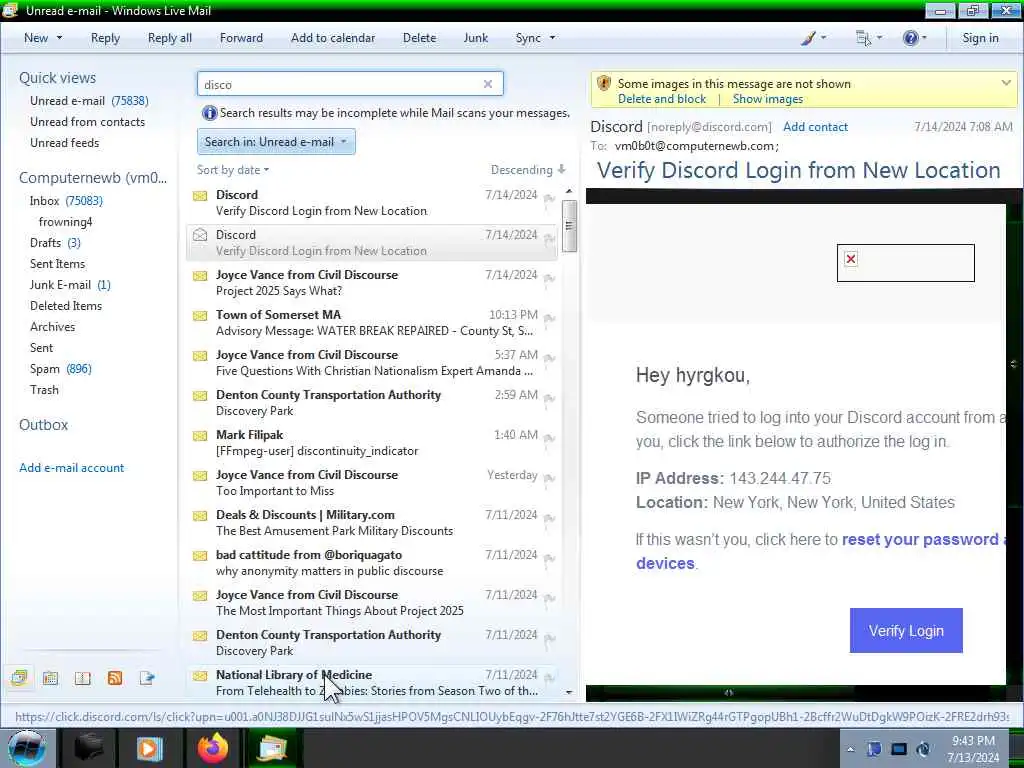The image size is (1024, 768).
Task: Open the media player taskbar icon
Action: click(149, 748)
